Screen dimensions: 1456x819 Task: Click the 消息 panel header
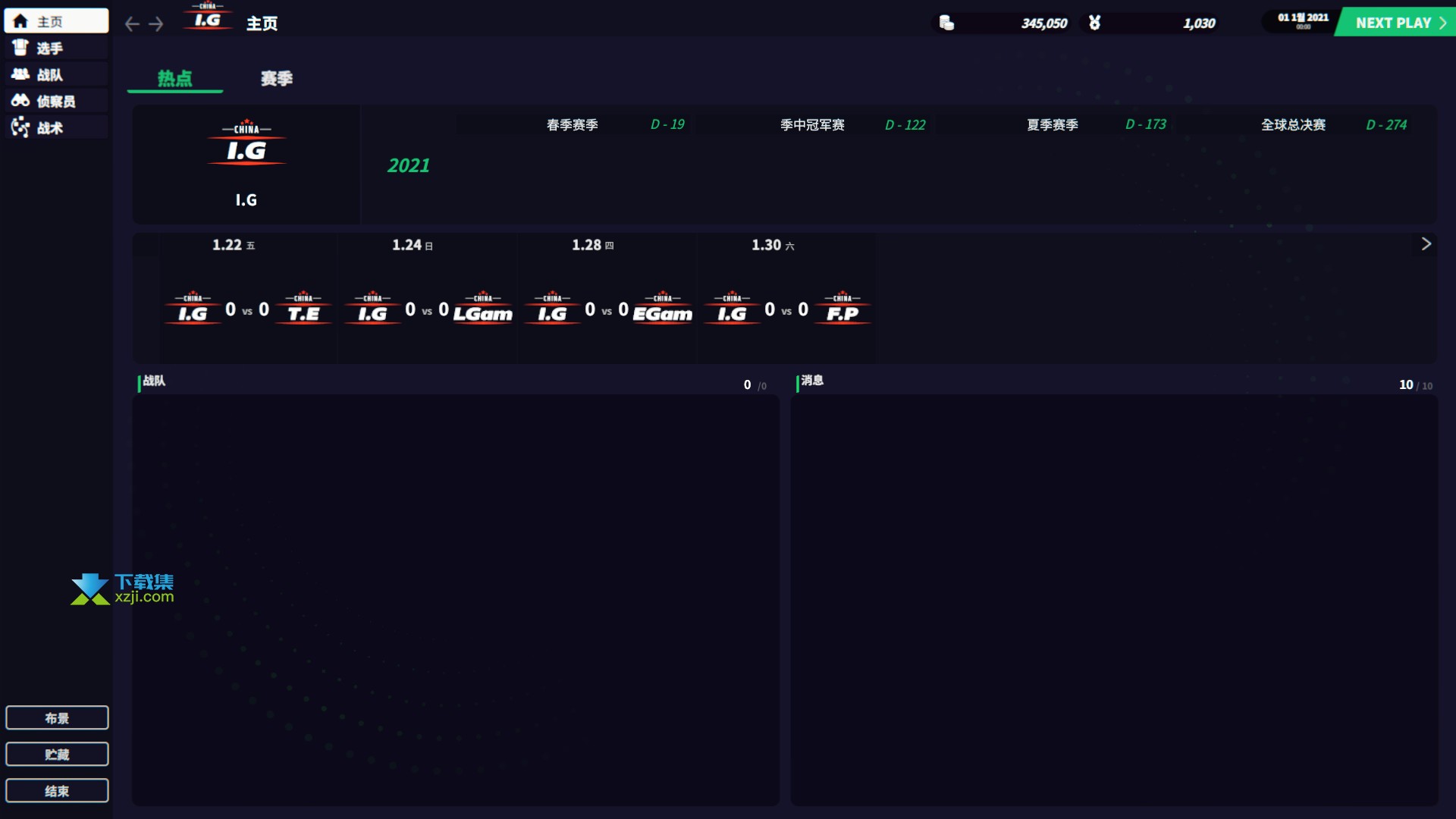812,381
